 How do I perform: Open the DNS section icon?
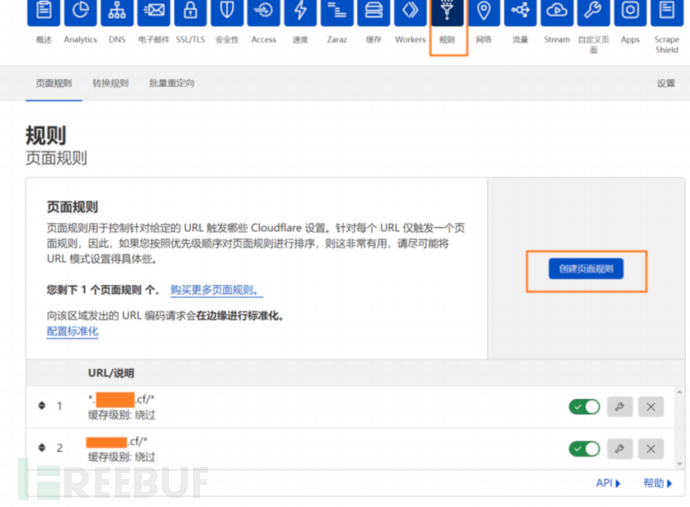pyautogui.click(x=117, y=12)
